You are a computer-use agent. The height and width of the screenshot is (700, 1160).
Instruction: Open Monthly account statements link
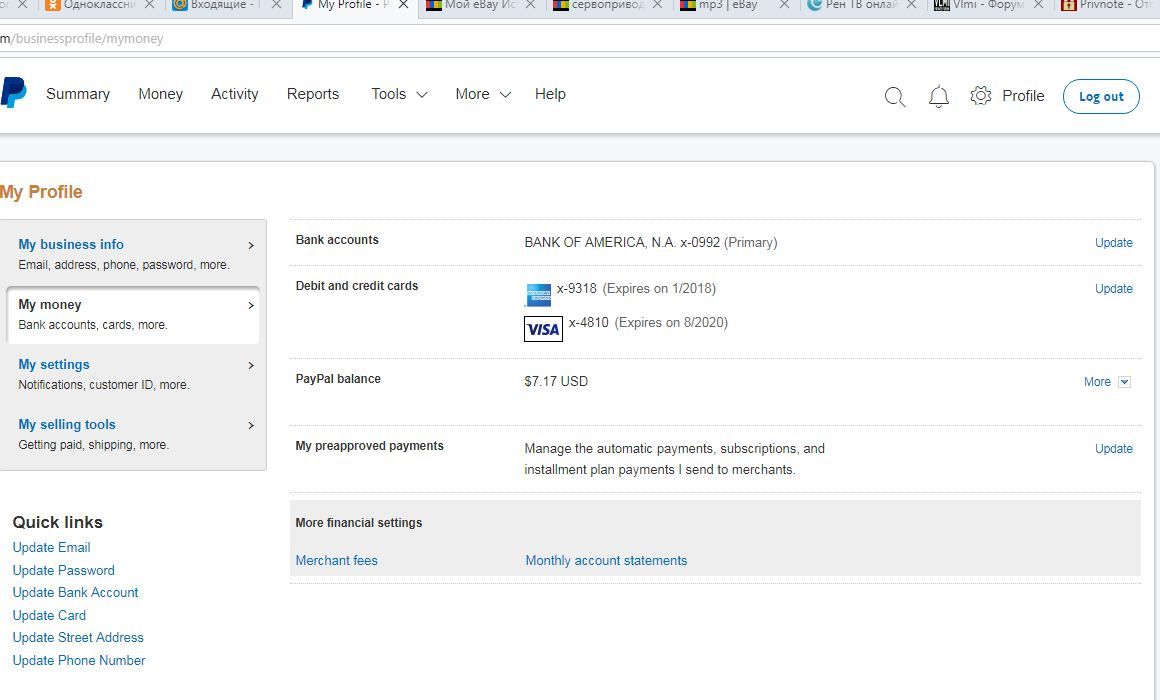pyautogui.click(x=606, y=561)
